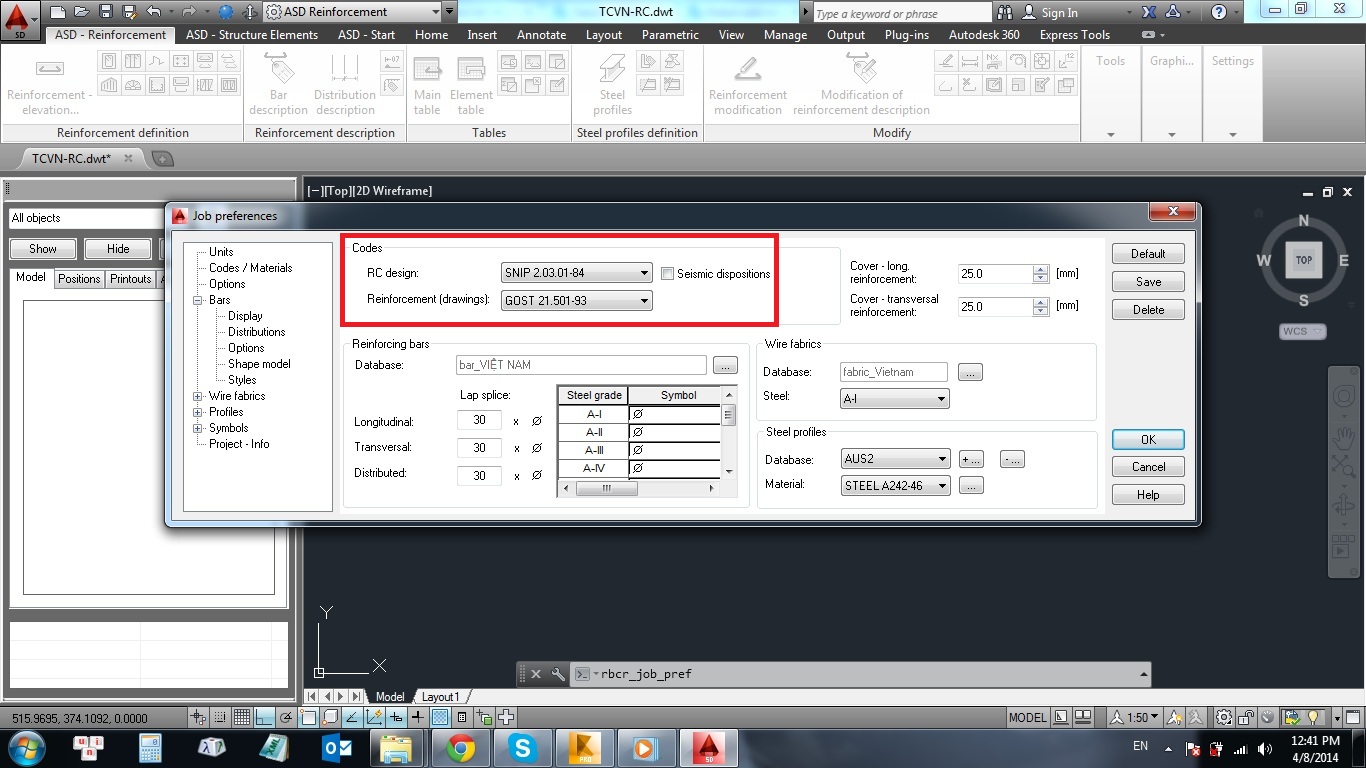
Task: Open the Material STEEL A242-46 dropdown
Action: 895,485
